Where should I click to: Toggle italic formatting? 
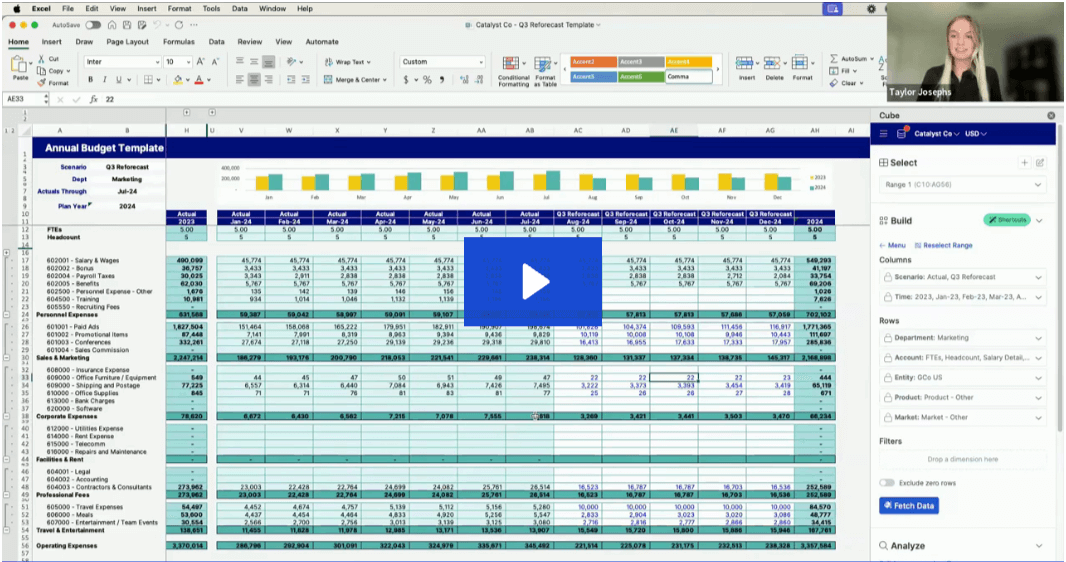point(104,80)
